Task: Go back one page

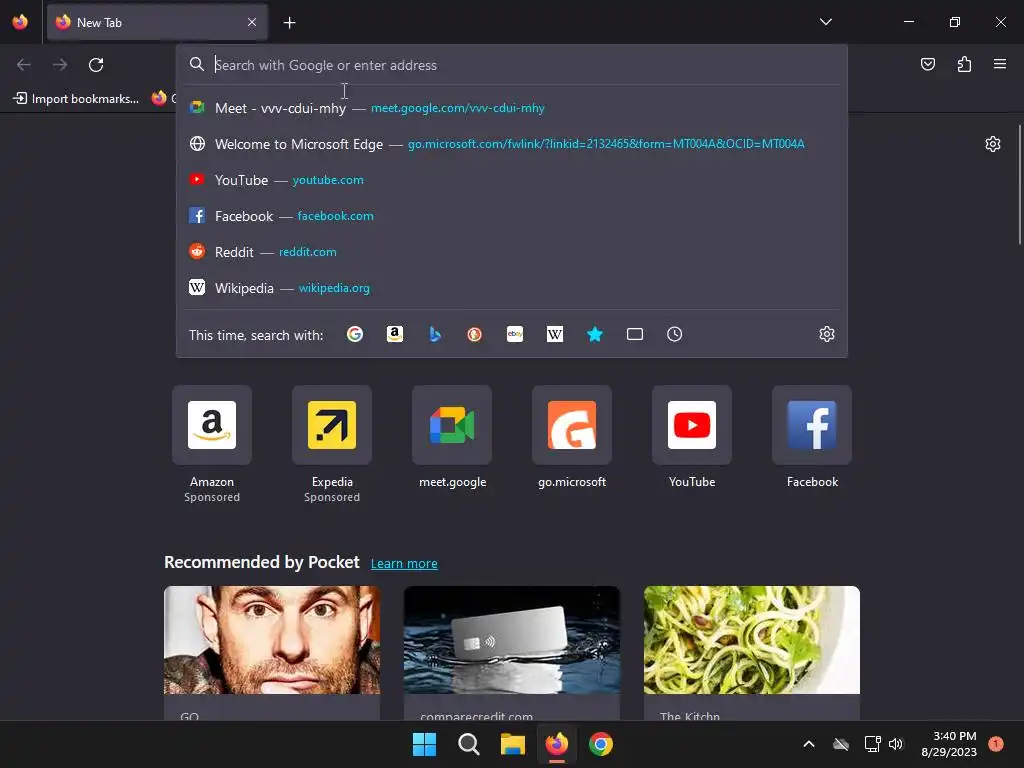Action: [24, 65]
